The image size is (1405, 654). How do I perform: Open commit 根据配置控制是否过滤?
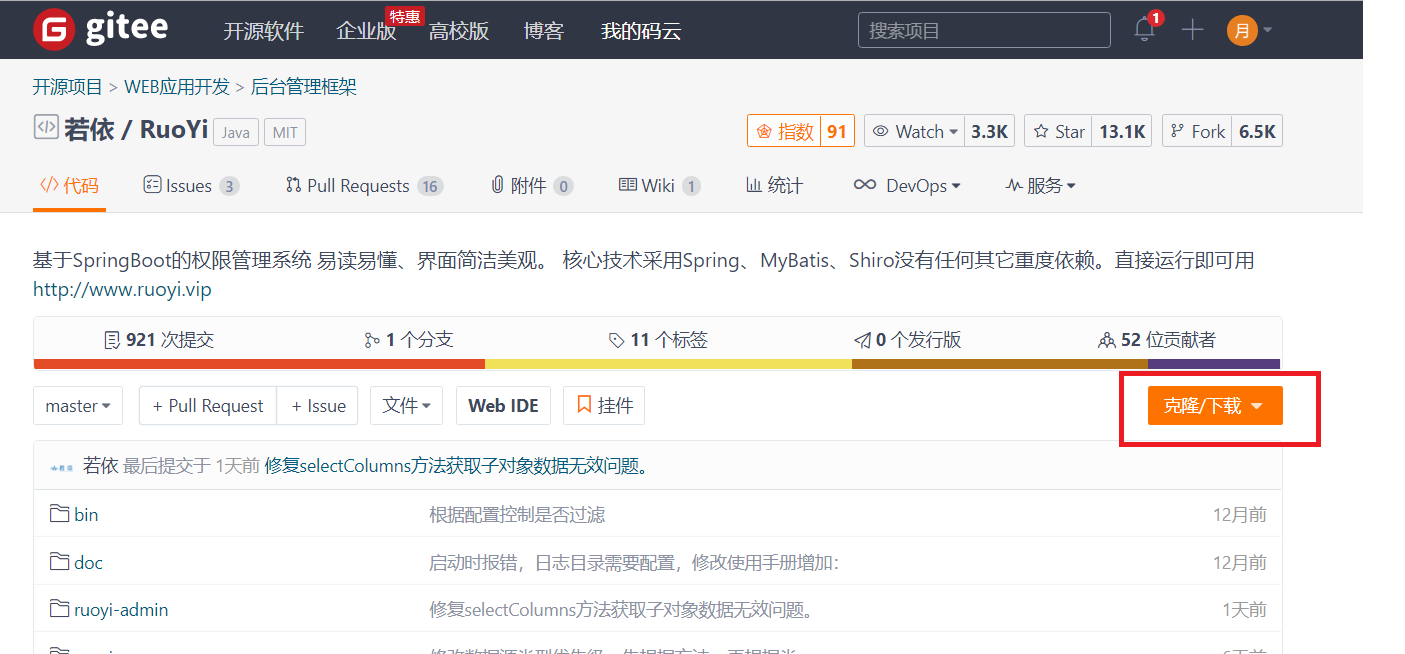click(x=517, y=514)
